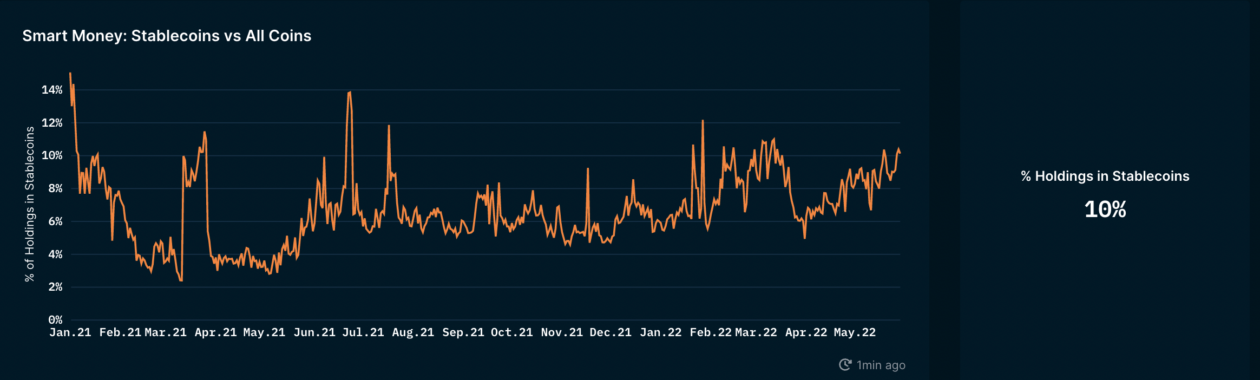Screen dimensions: 1260x380
Task: Click the Nov.21 x-axis label
Action: click(561, 332)
